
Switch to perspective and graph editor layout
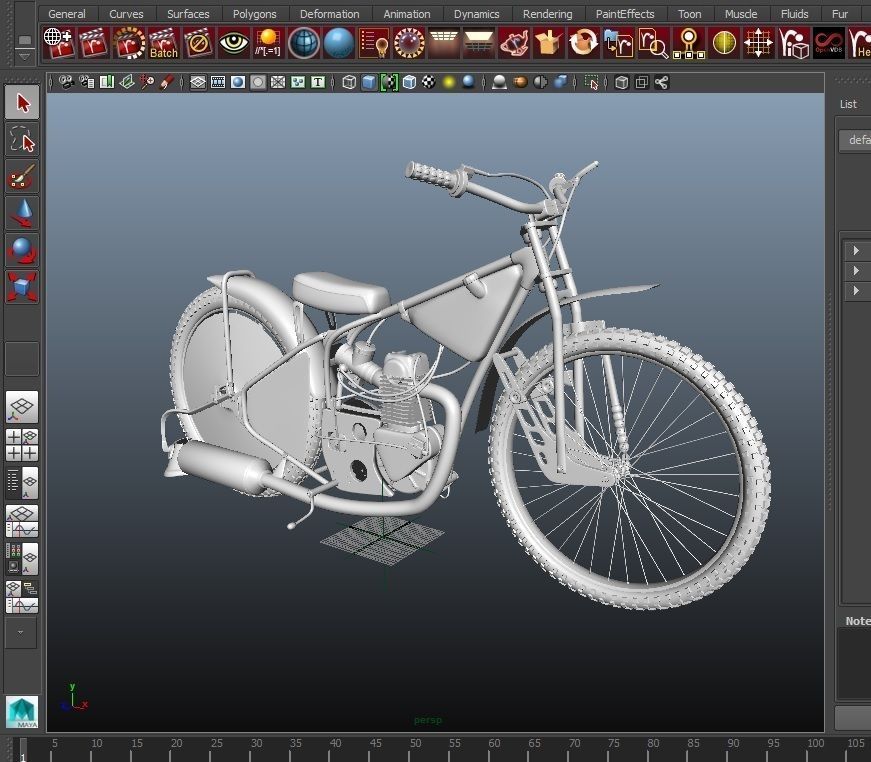(x=22, y=520)
